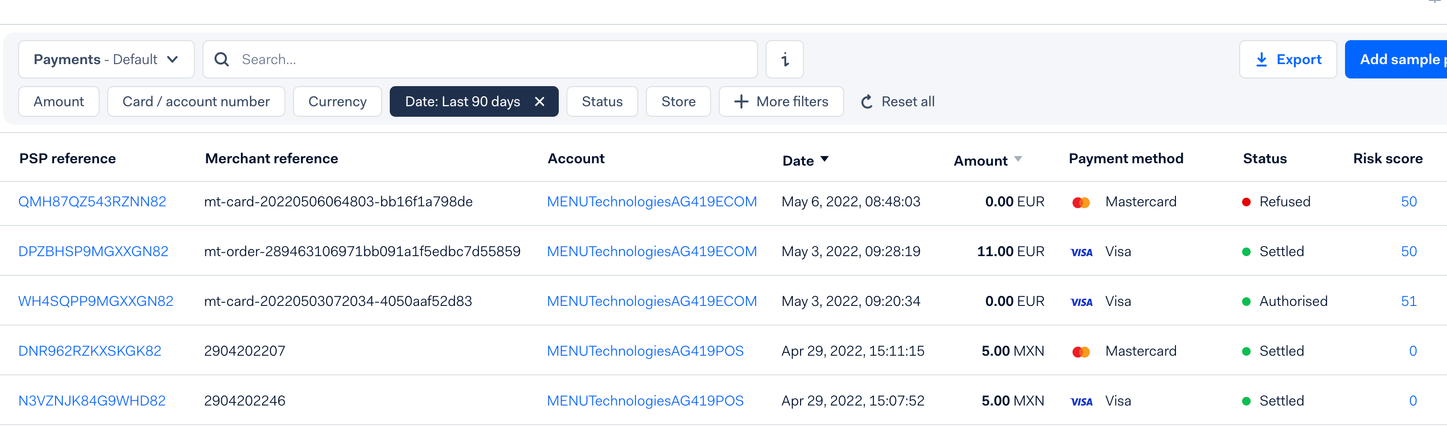This screenshot has width=1447, height=427.
Task: Click merchant reference mt-card-20220506064803-bb16f1a798de
Action: 338,201
